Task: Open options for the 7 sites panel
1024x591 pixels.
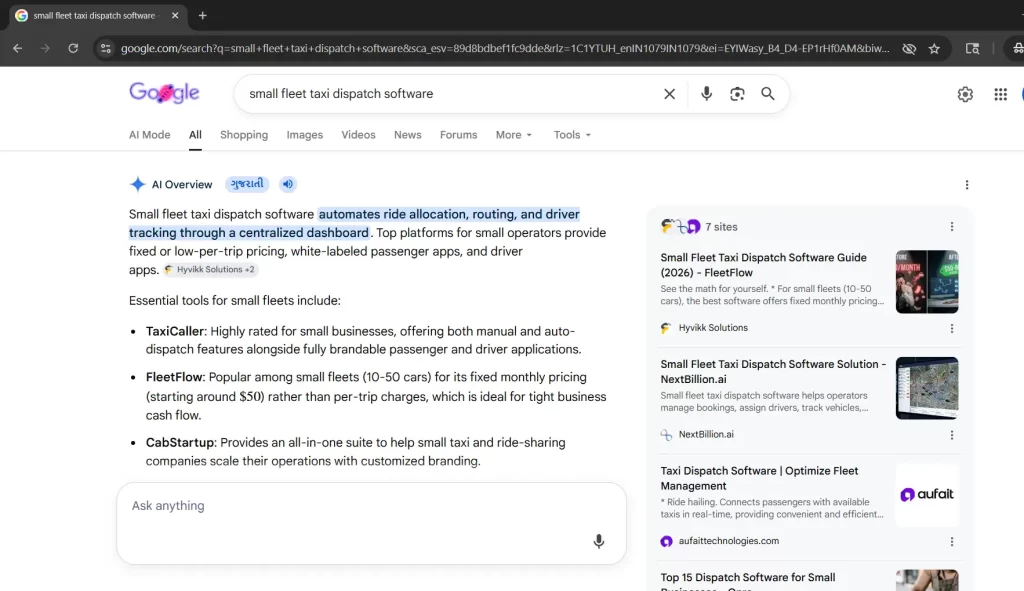Action: pos(952,227)
